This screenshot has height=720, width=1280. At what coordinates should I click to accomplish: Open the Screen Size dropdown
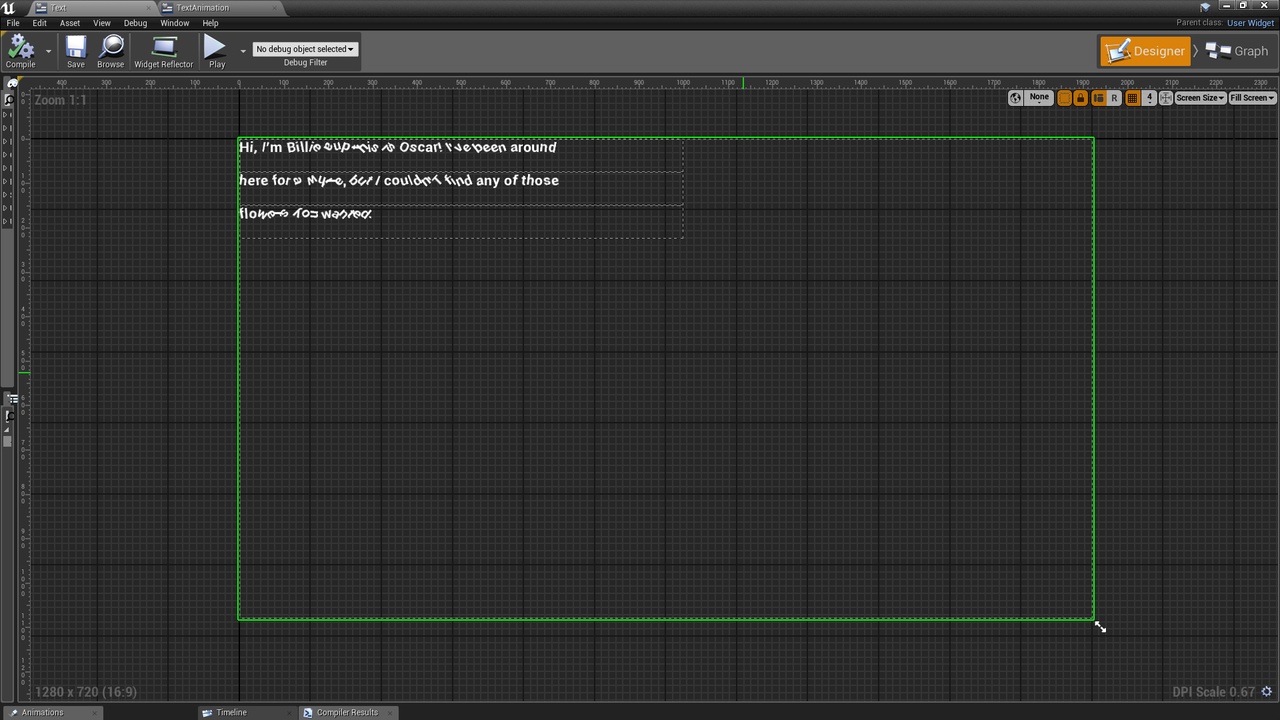[x=1200, y=98]
